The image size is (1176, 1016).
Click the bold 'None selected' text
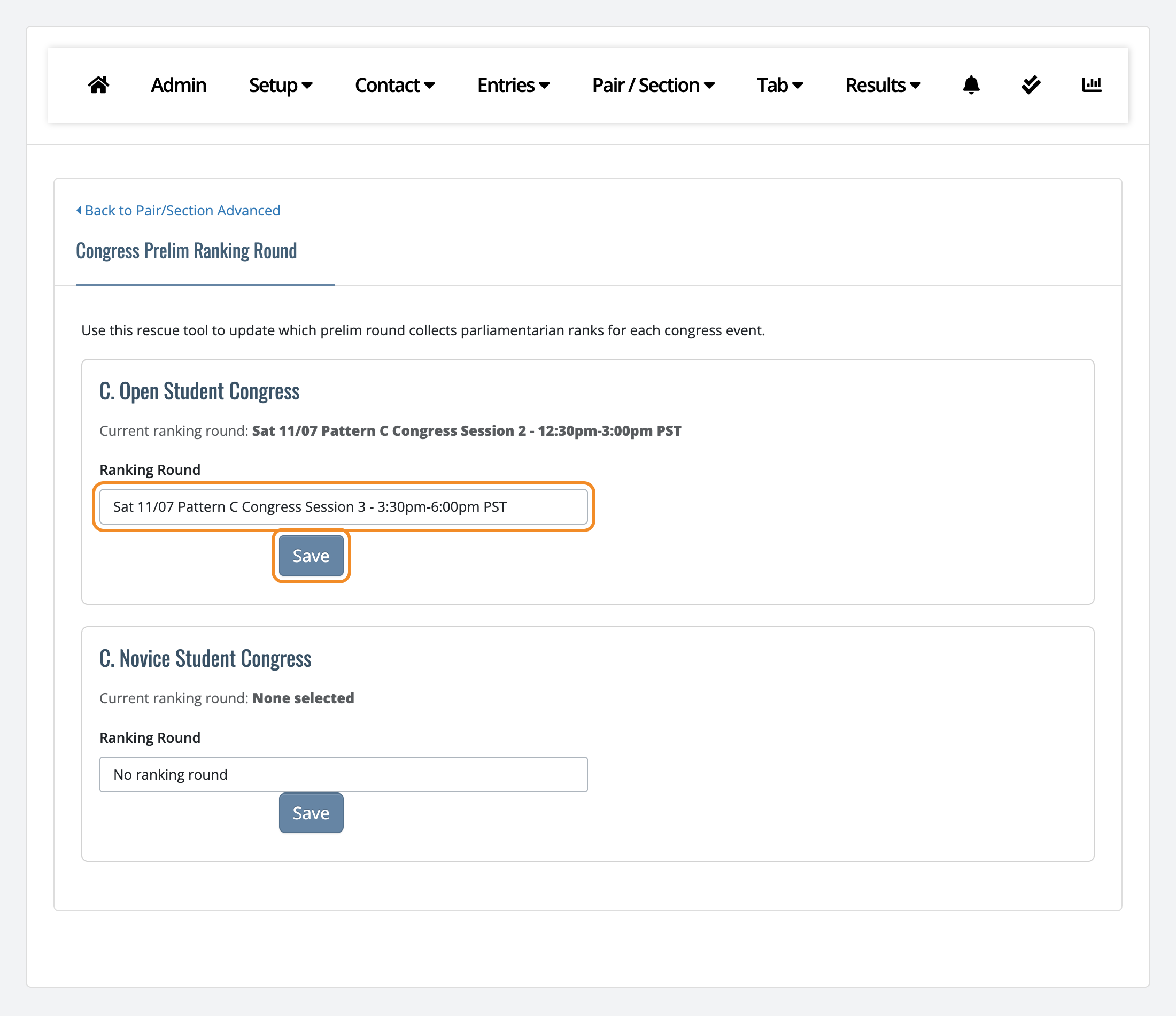click(x=303, y=698)
